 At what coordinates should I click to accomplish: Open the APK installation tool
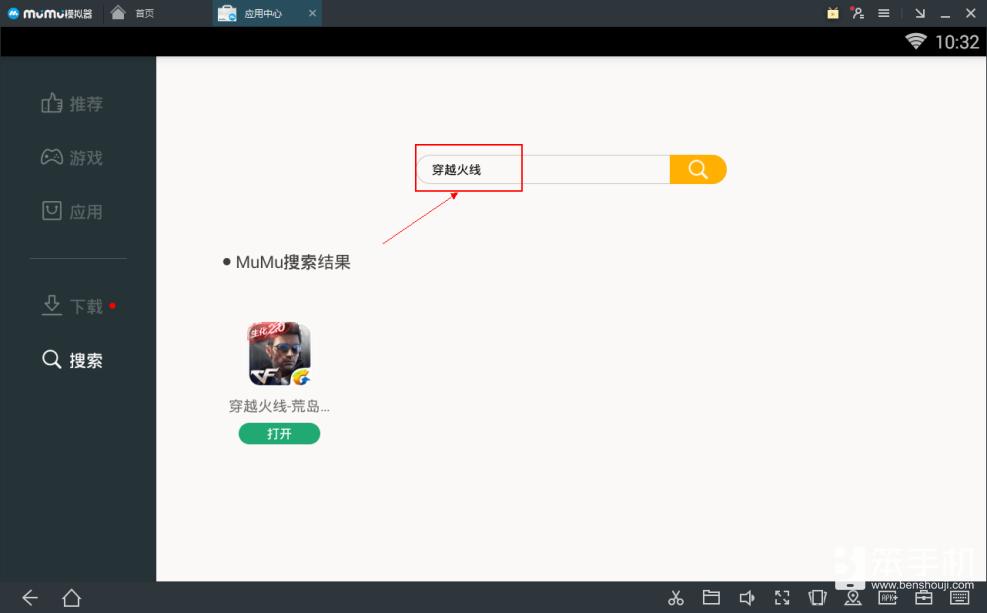coord(887,597)
